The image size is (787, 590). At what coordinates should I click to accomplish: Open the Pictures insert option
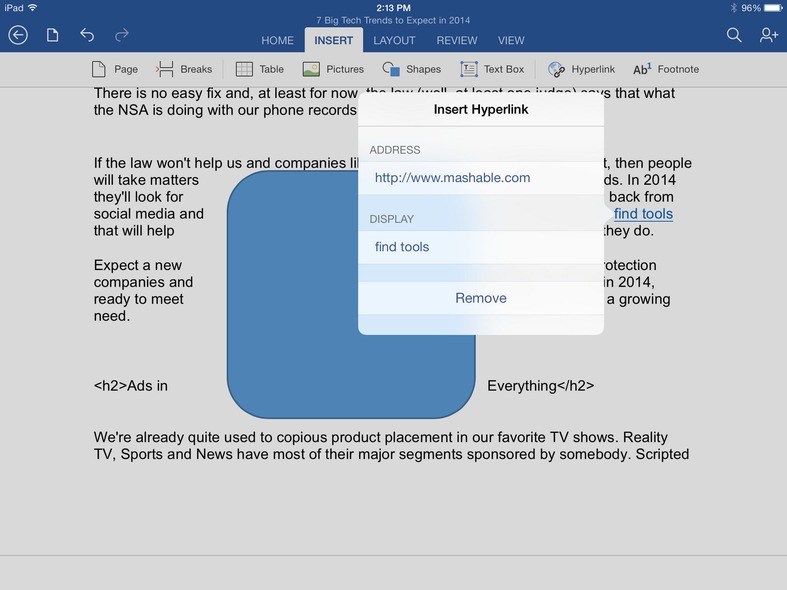point(332,69)
